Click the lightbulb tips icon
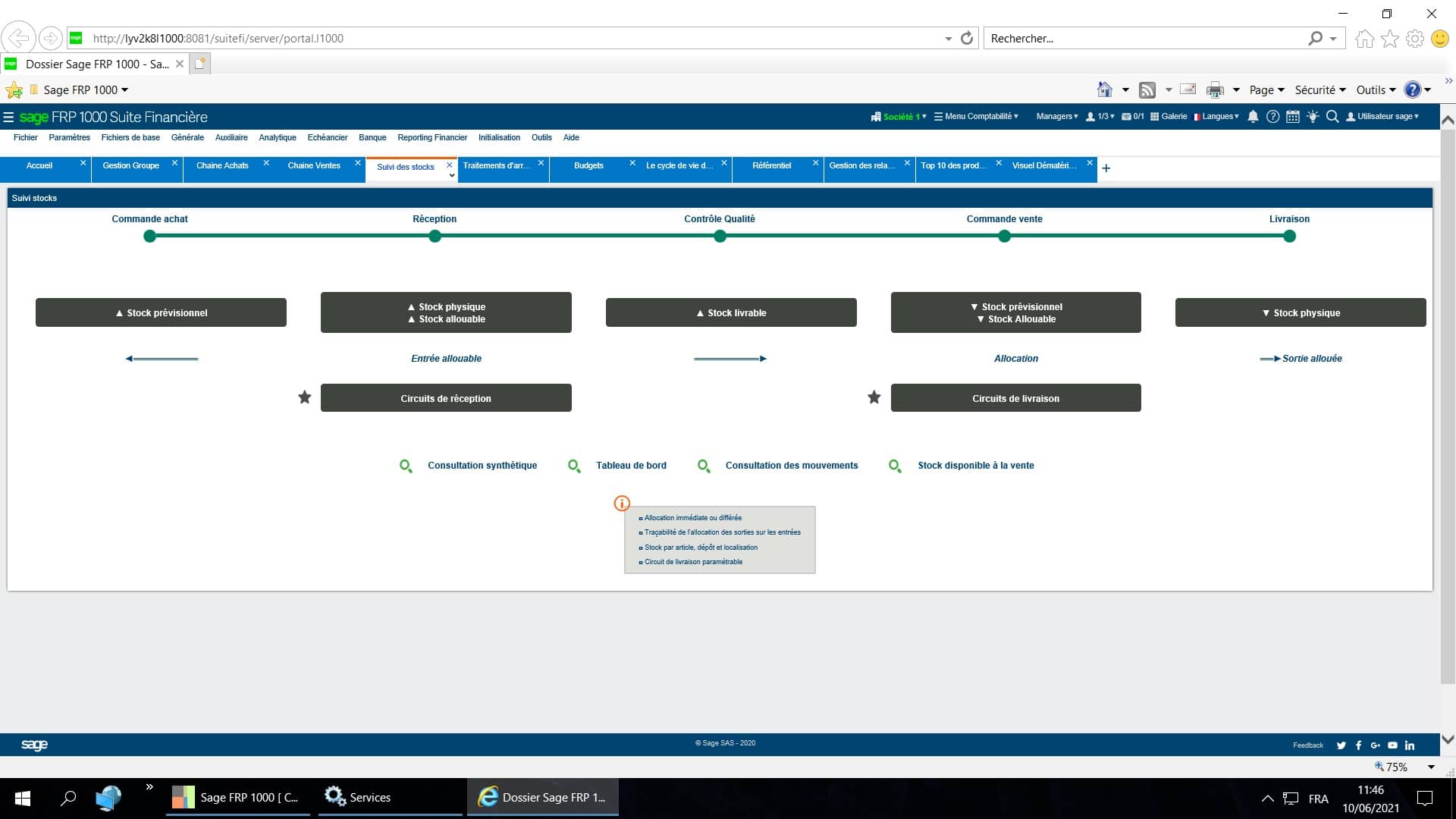The height and width of the screenshot is (819, 1456). [1313, 117]
